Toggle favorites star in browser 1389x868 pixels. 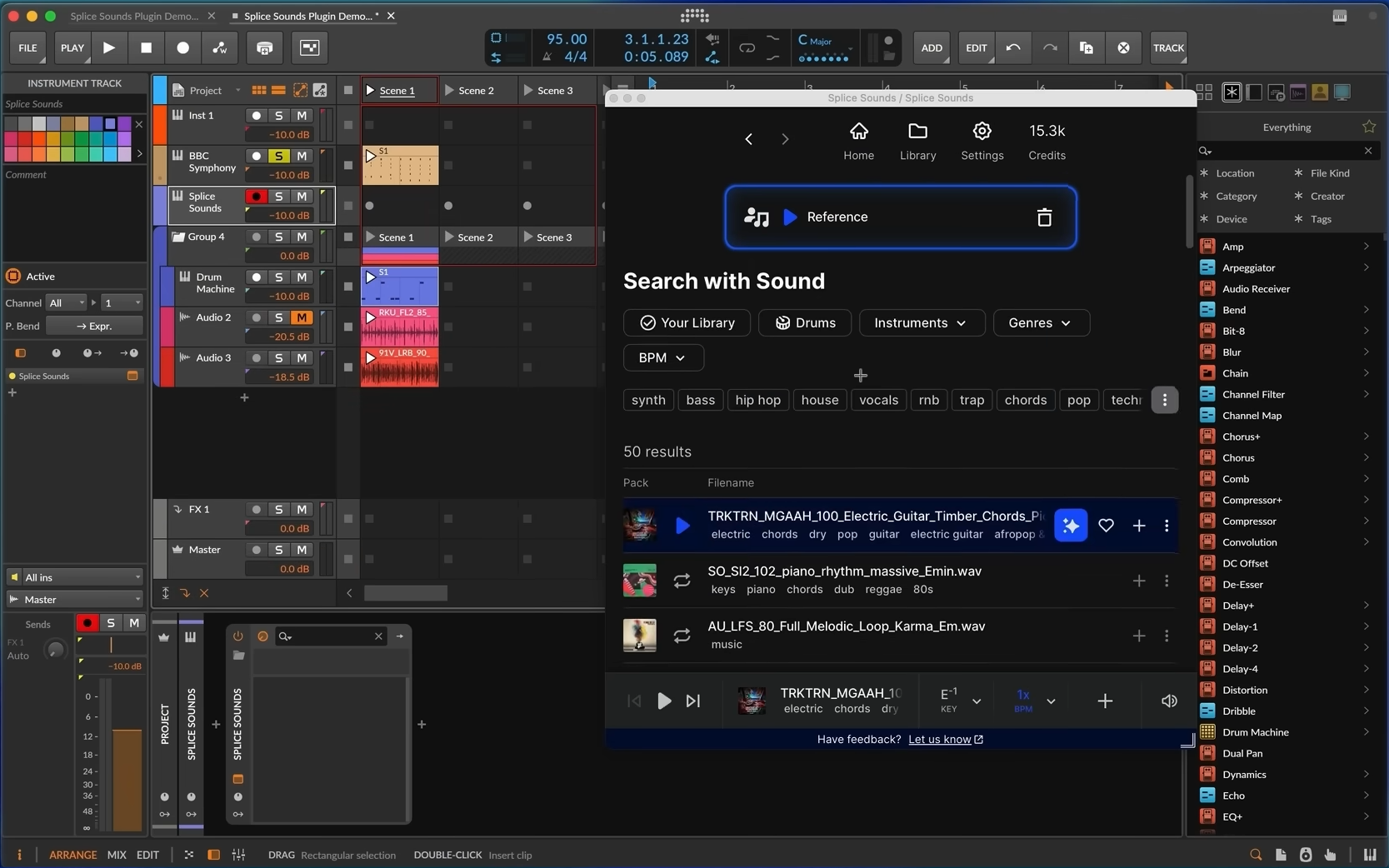pyautogui.click(x=1368, y=127)
